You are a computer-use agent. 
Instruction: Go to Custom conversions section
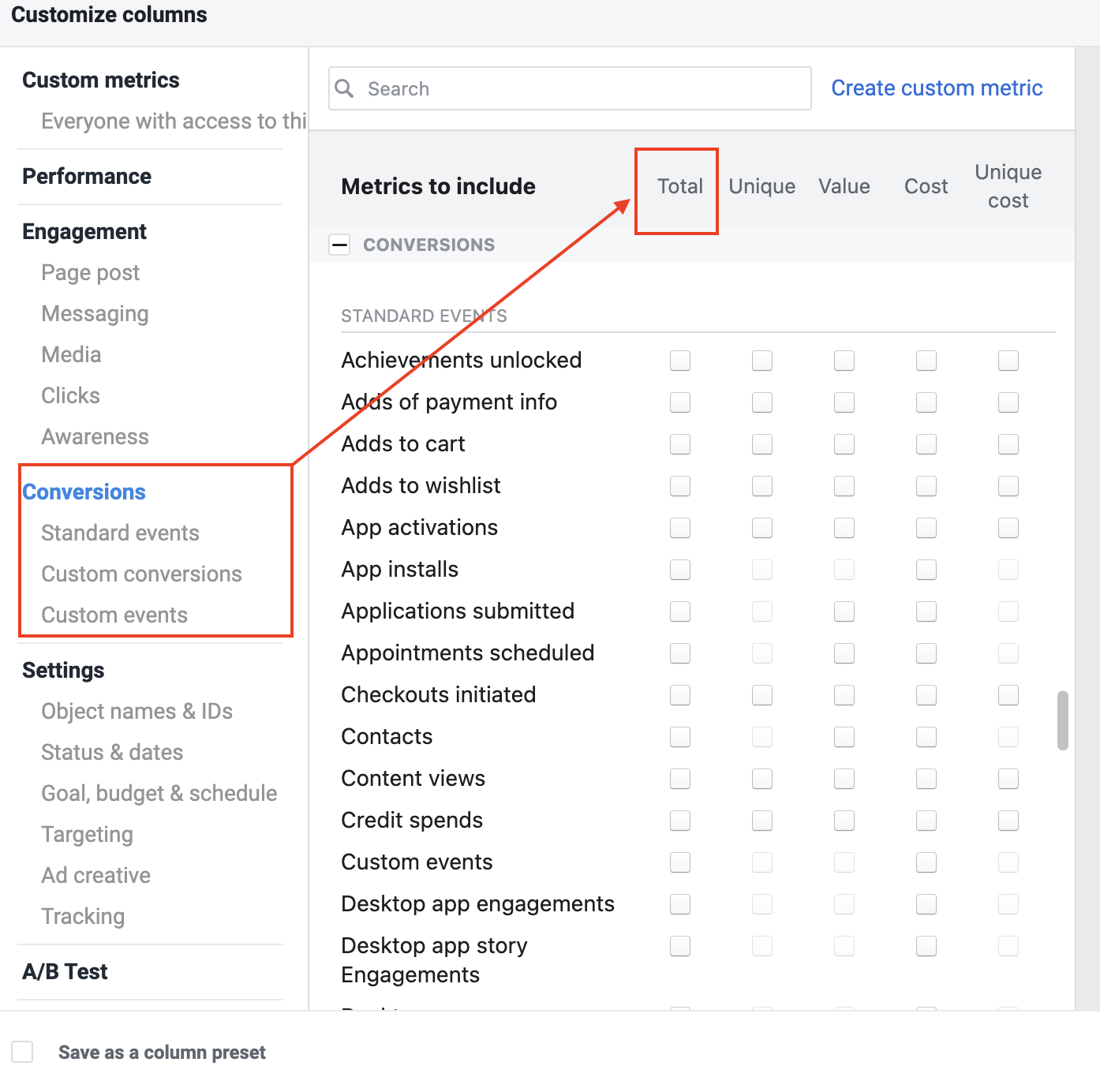141,574
